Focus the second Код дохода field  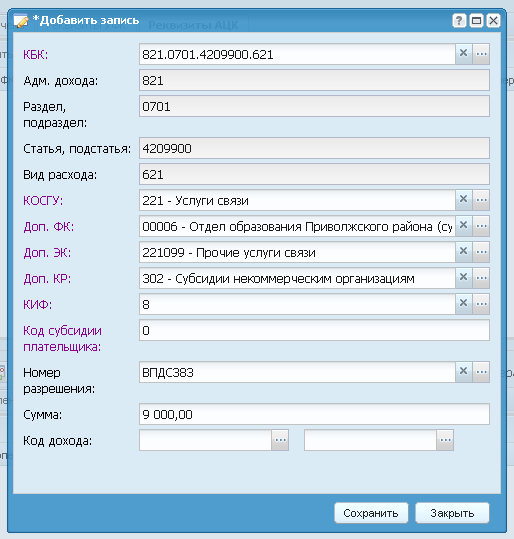(x=370, y=440)
